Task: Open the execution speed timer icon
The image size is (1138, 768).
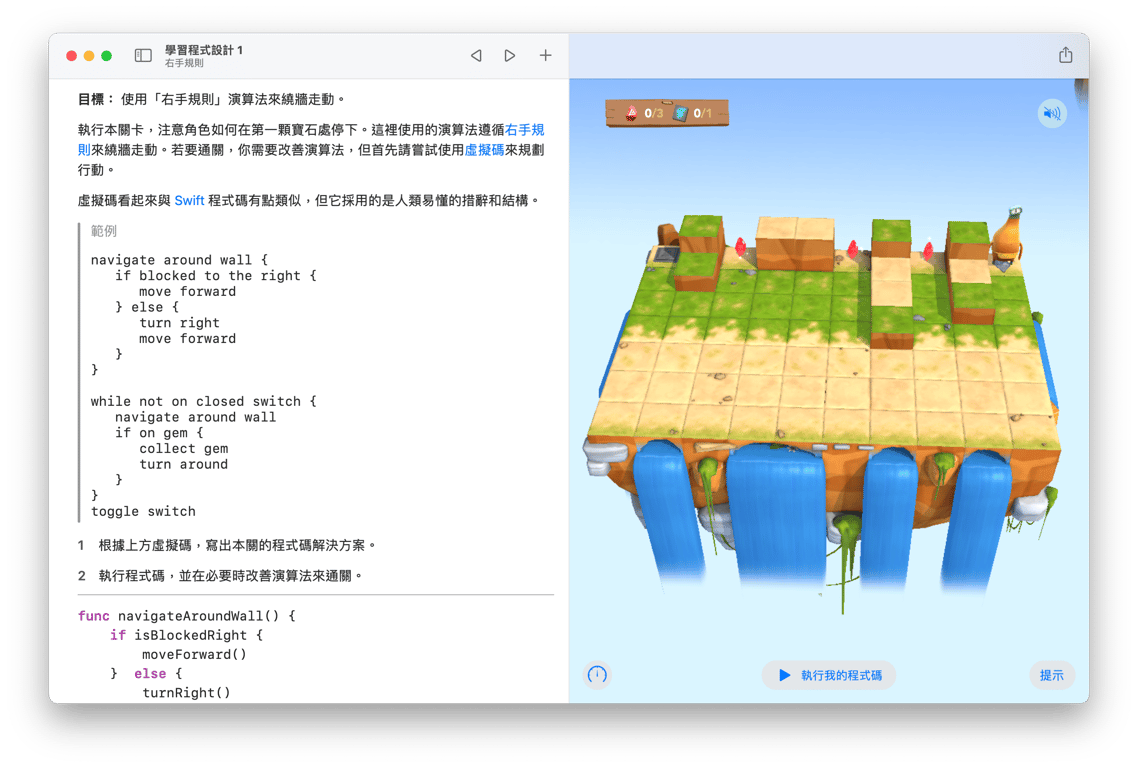Action: (597, 675)
